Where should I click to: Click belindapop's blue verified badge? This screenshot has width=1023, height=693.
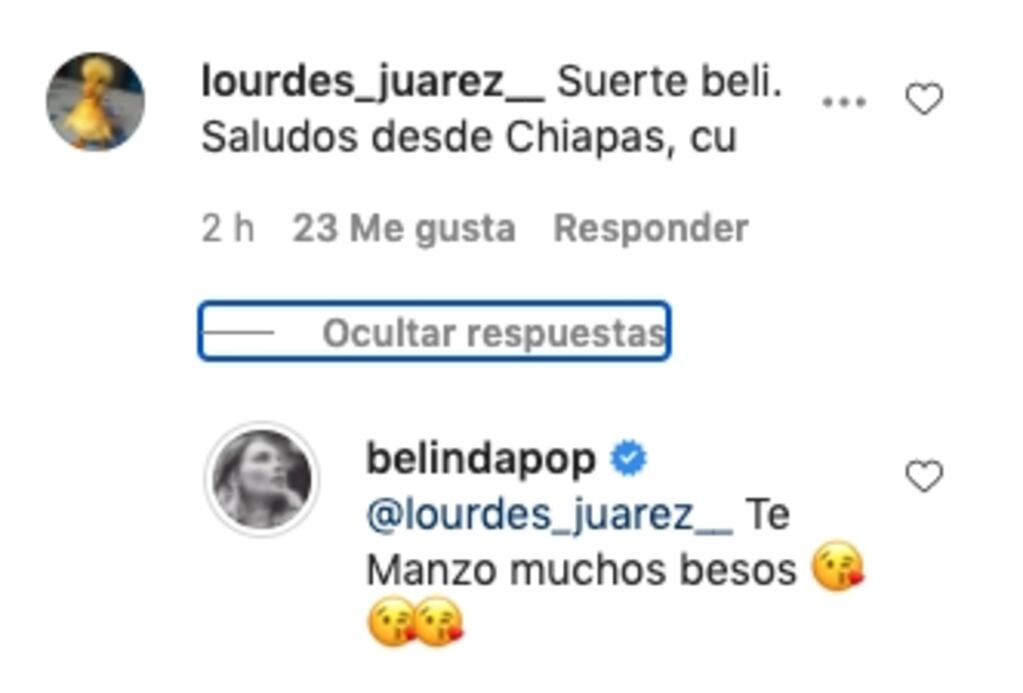tap(628, 458)
